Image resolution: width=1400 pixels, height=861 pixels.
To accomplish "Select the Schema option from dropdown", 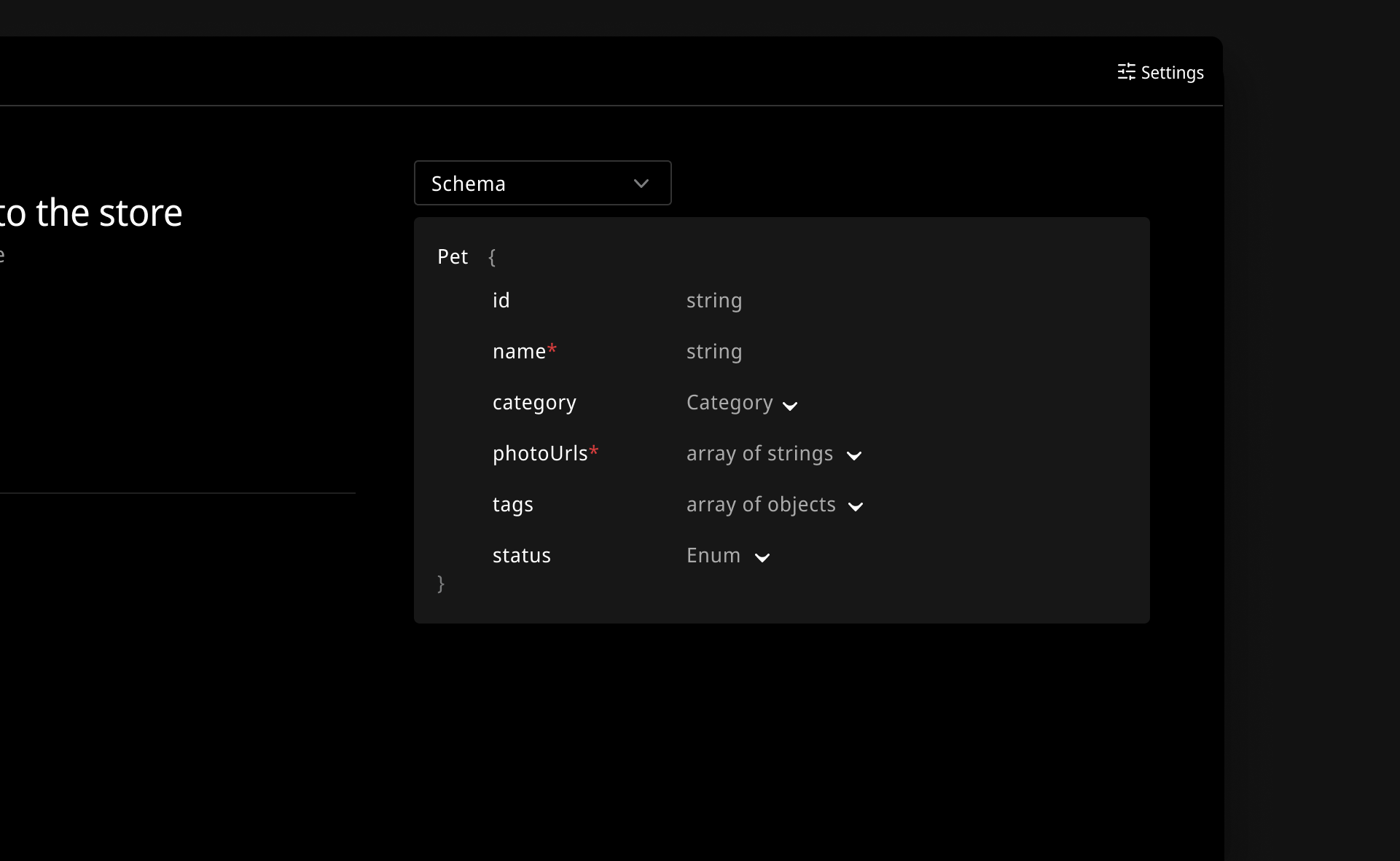I will [x=540, y=183].
